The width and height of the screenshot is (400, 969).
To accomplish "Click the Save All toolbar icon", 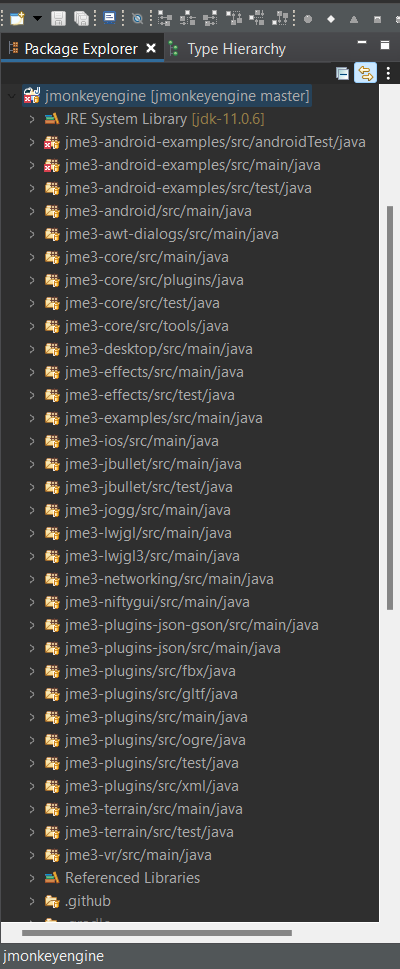I will tap(80, 19).
